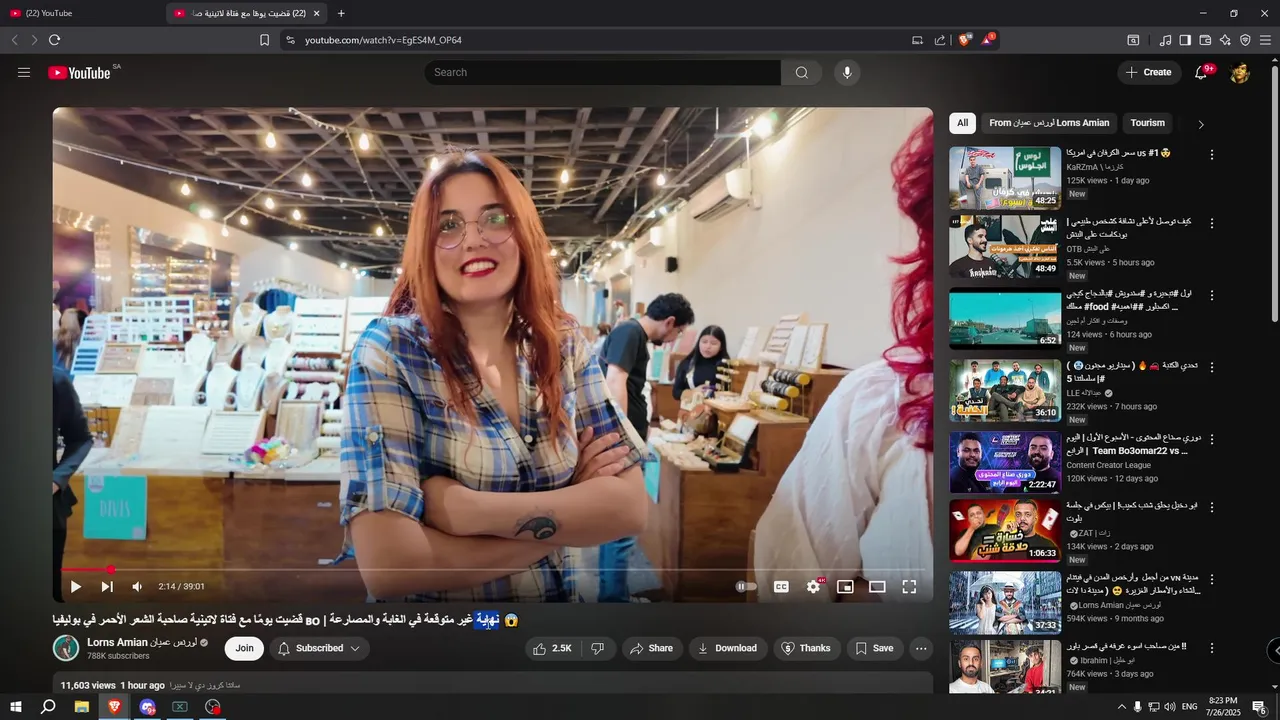Open Brave playlist music icon
The width and height of the screenshot is (1280, 720).
pyautogui.click(x=1165, y=40)
